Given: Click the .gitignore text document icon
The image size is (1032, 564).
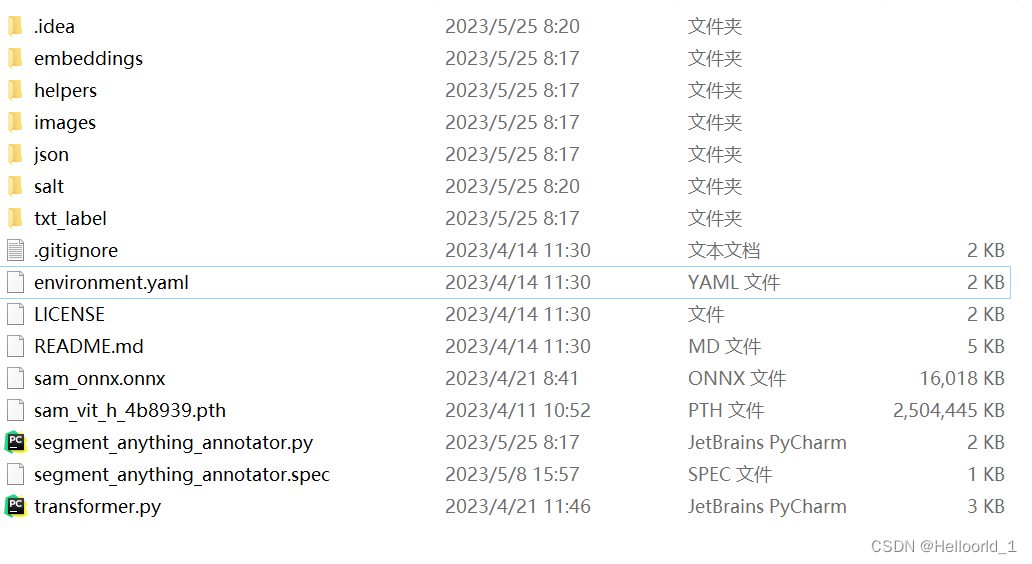Looking at the screenshot, I should (16, 250).
